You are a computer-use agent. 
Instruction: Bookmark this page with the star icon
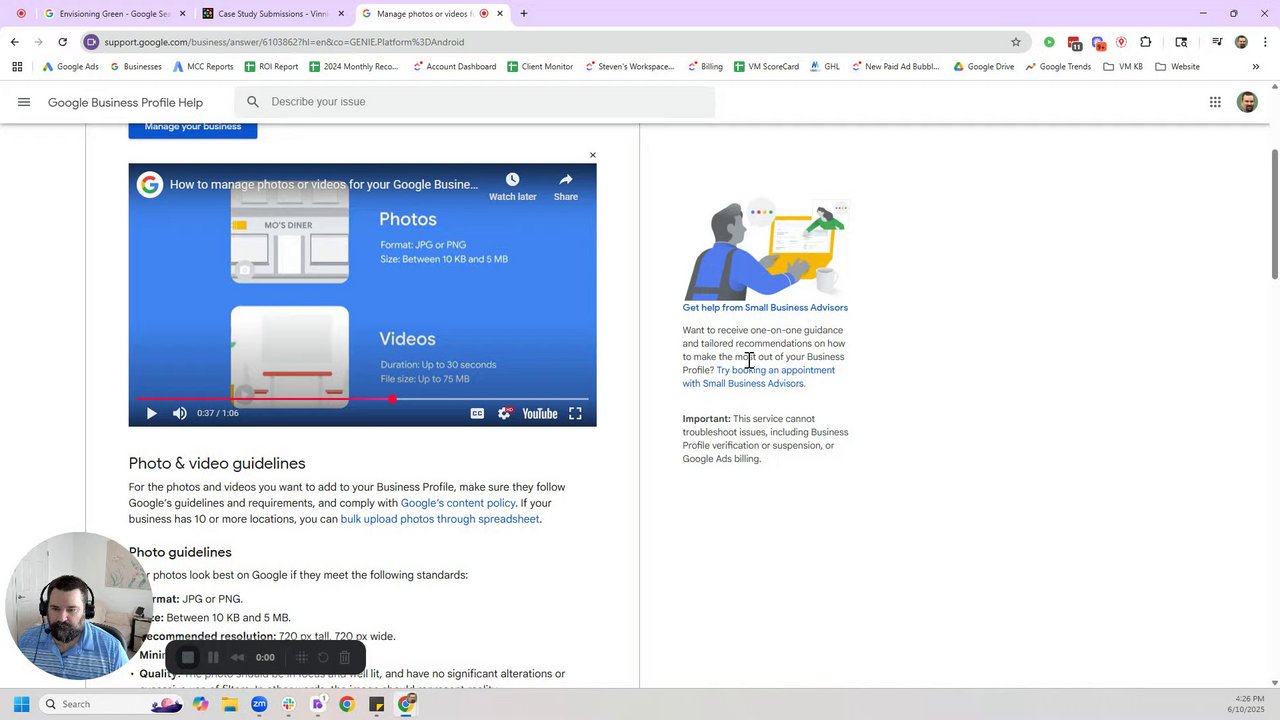coord(1016,42)
